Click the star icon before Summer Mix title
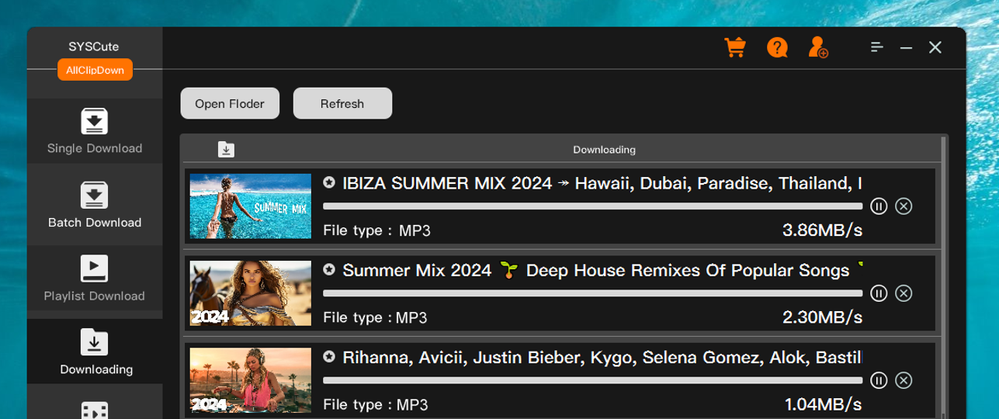Image resolution: width=999 pixels, height=419 pixels. pyautogui.click(x=329, y=270)
